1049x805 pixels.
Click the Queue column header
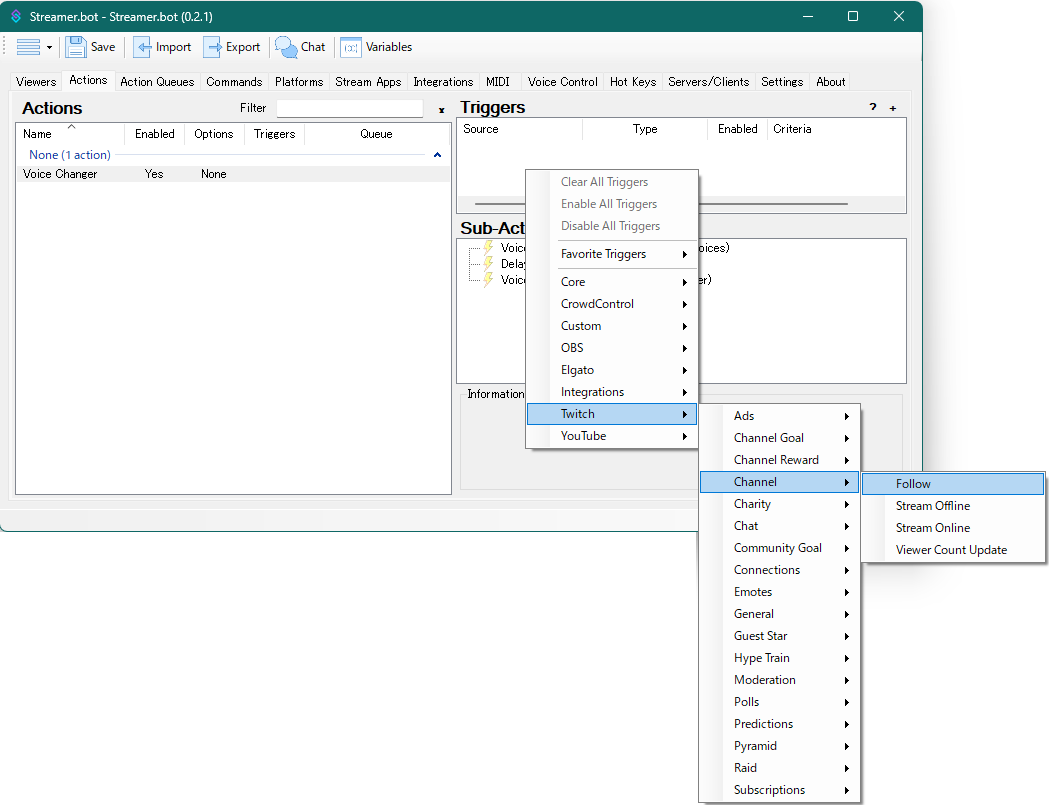376,134
